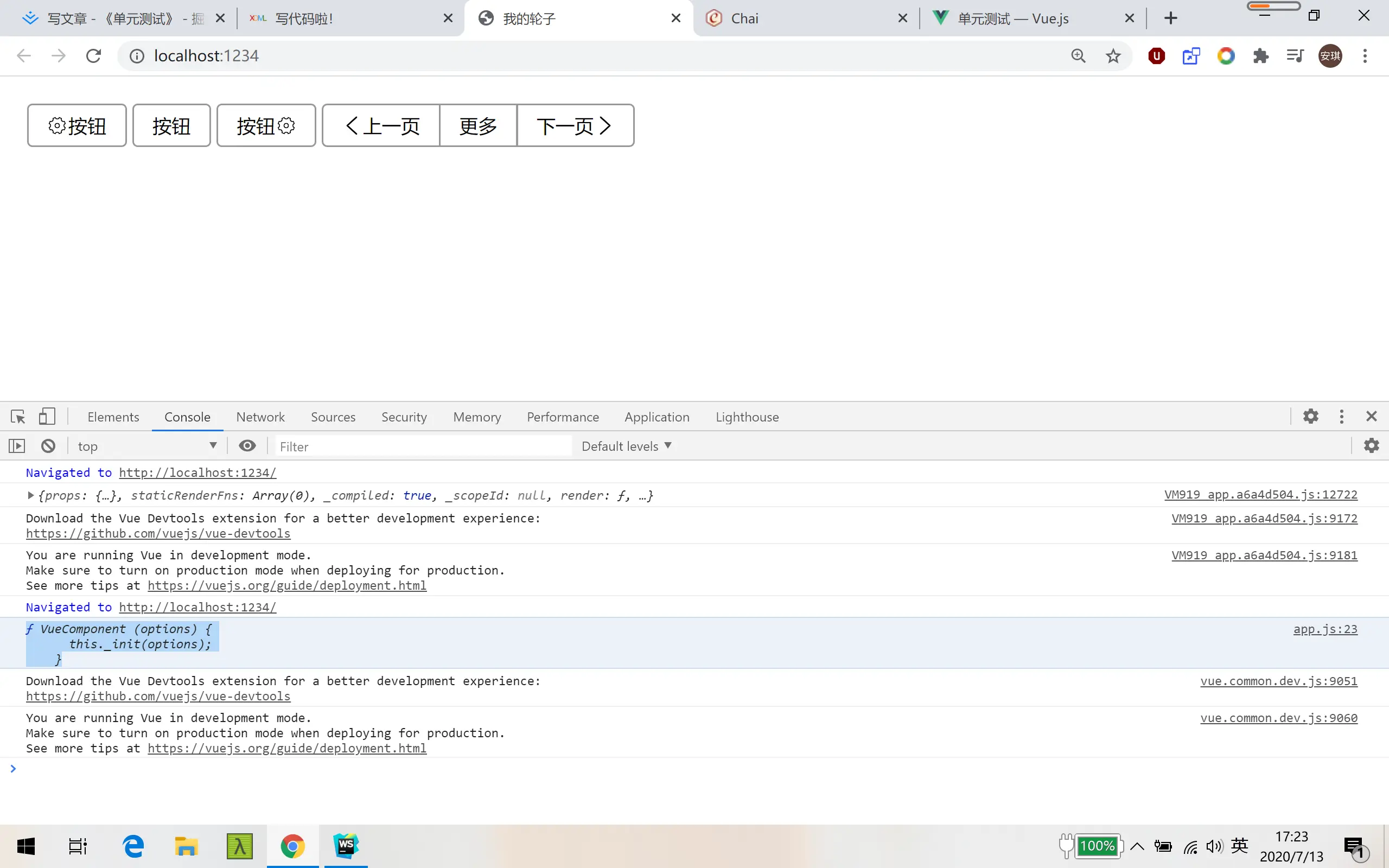Switch to the Network tab
Screen dimensions: 1389x868
(260, 417)
